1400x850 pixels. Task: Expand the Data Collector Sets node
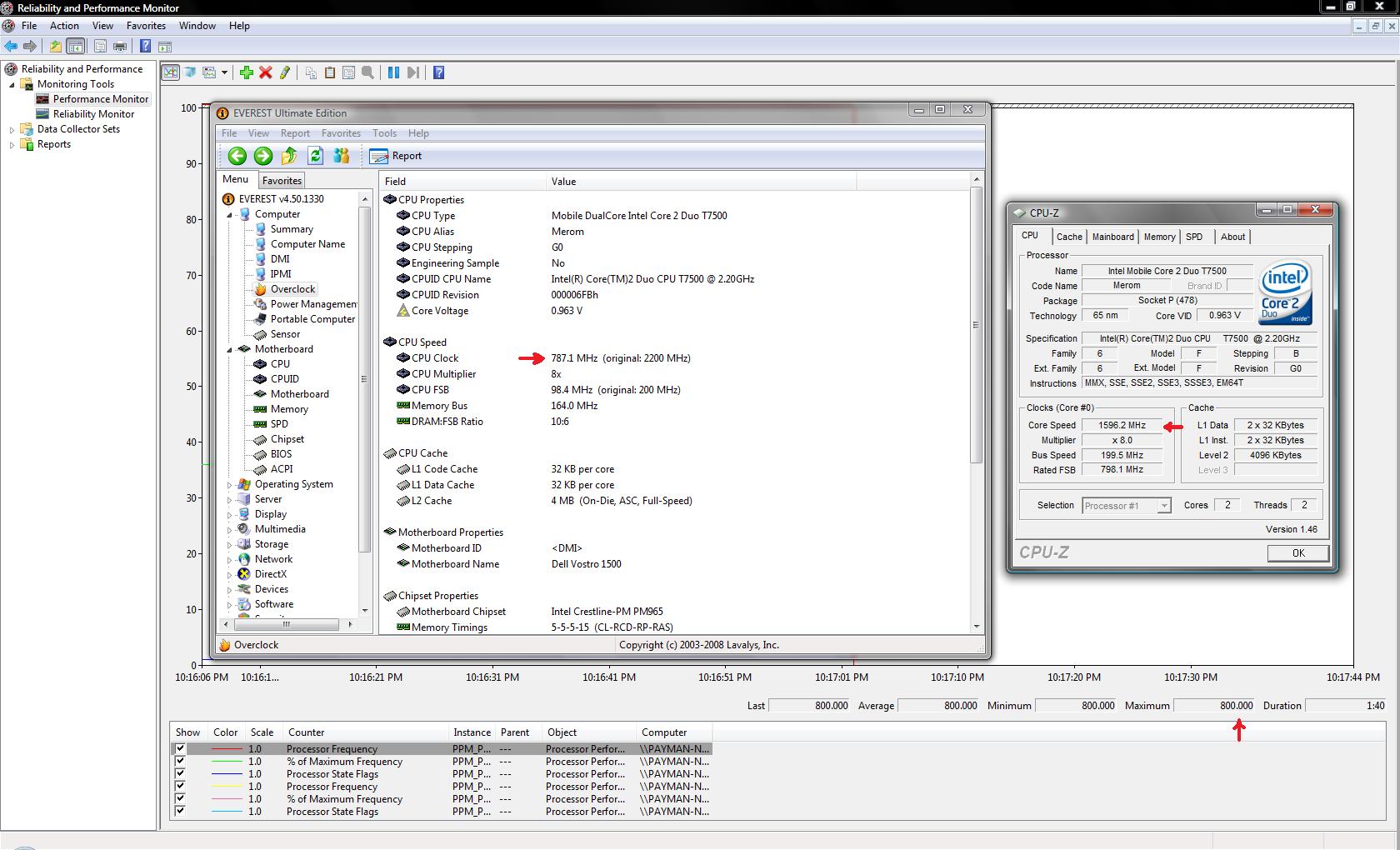click(x=12, y=129)
